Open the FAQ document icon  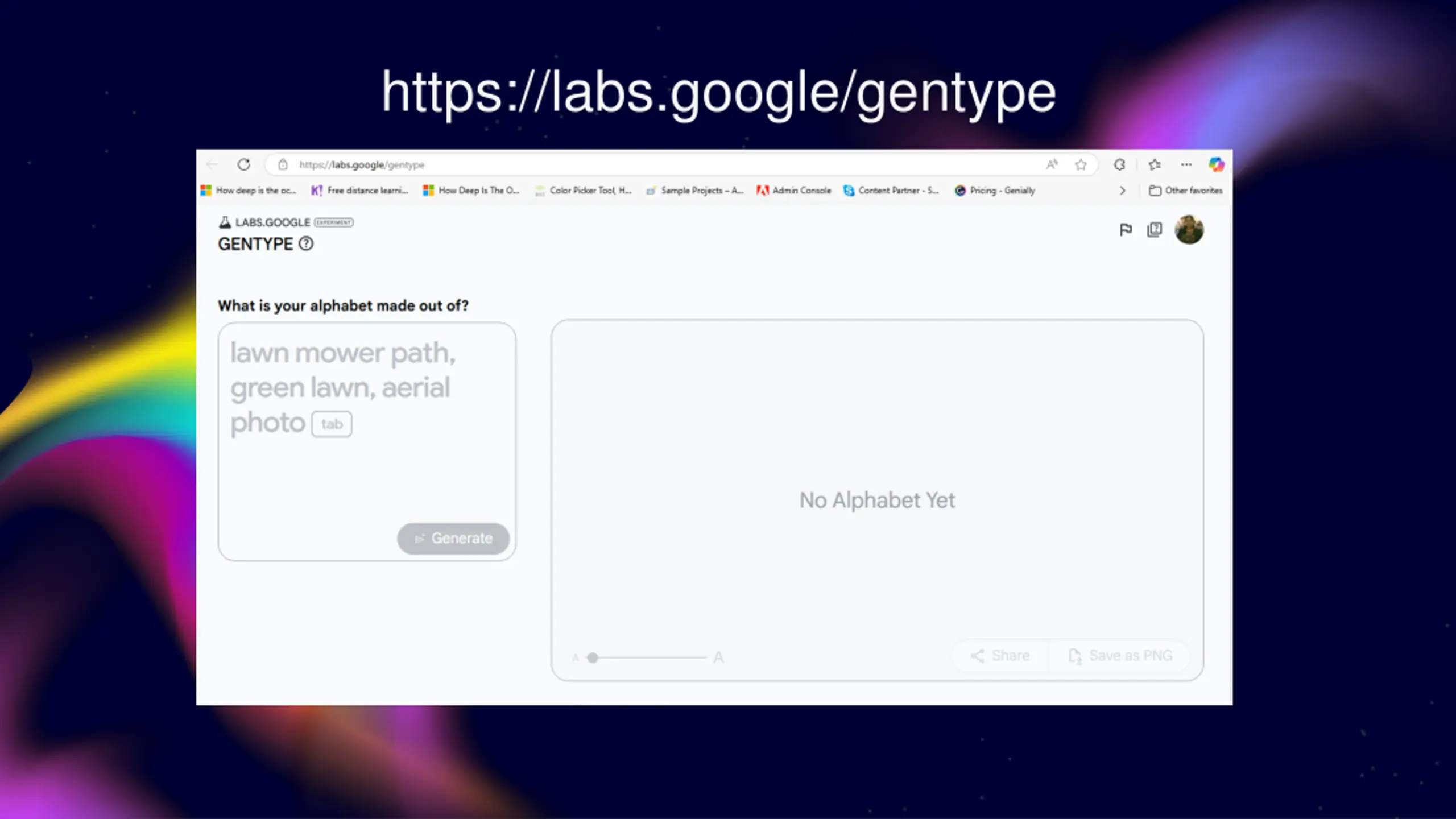click(1155, 230)
